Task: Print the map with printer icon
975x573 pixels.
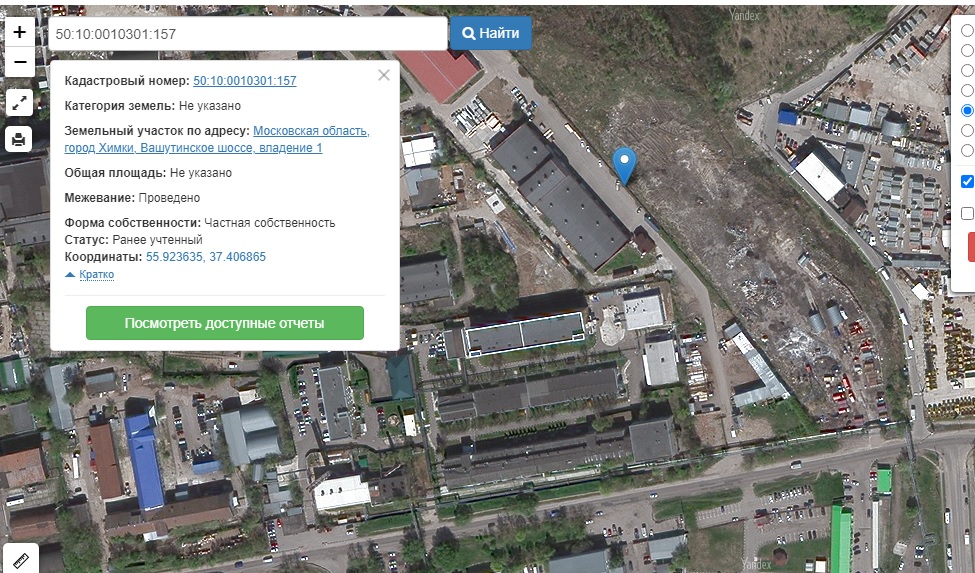Action: coord(19,139)
